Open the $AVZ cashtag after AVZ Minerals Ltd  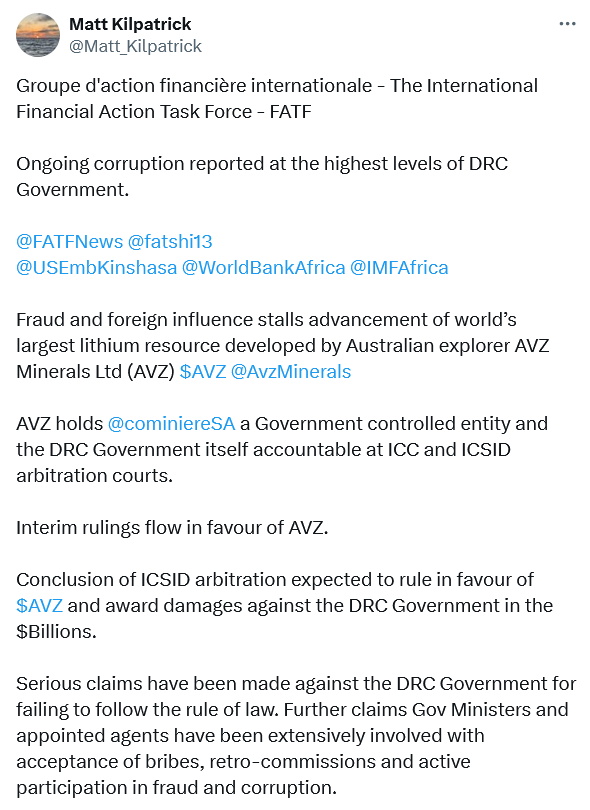coord(203,372)
